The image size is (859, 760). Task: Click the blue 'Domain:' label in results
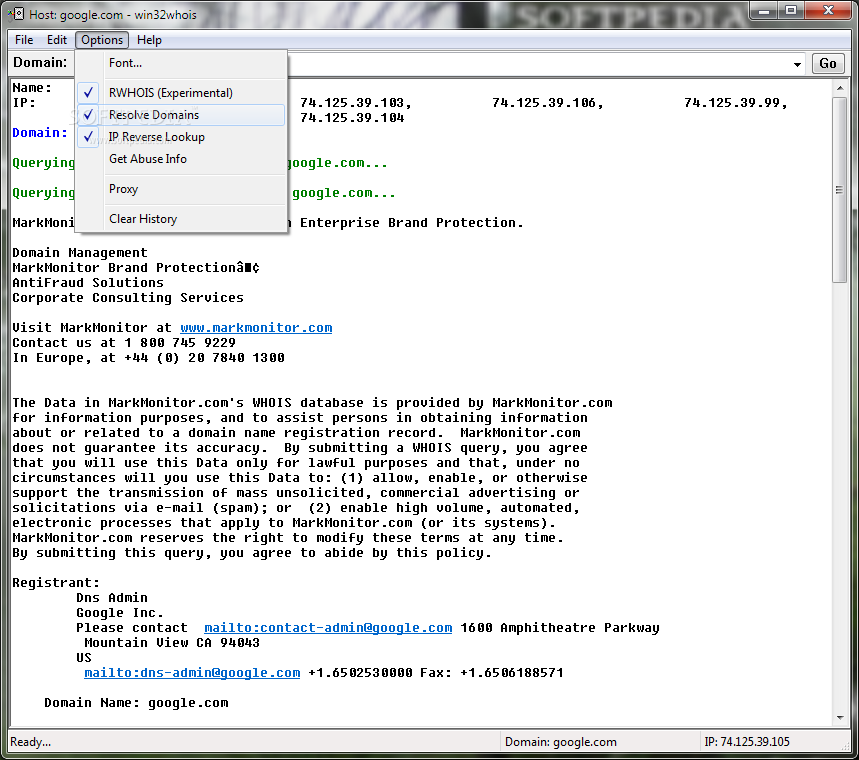tap(40, 133)
